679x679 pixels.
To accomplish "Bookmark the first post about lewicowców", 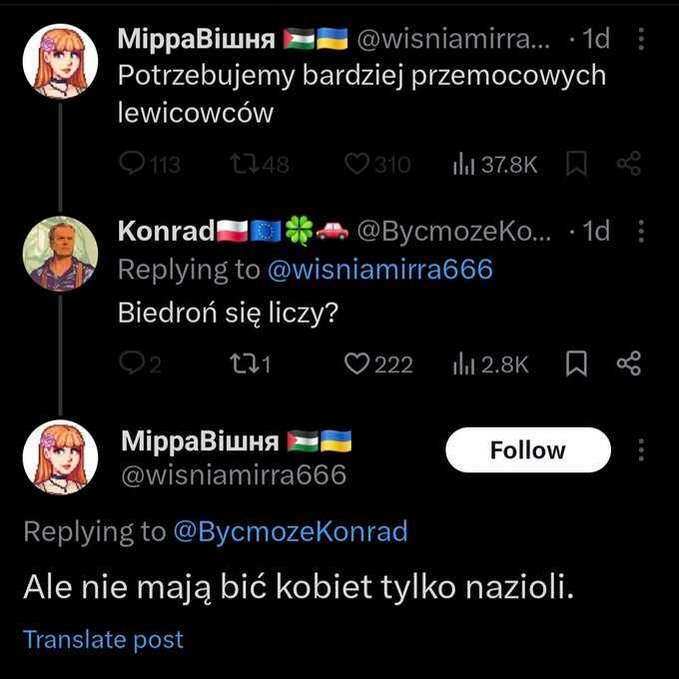I will tap(576, 164).
